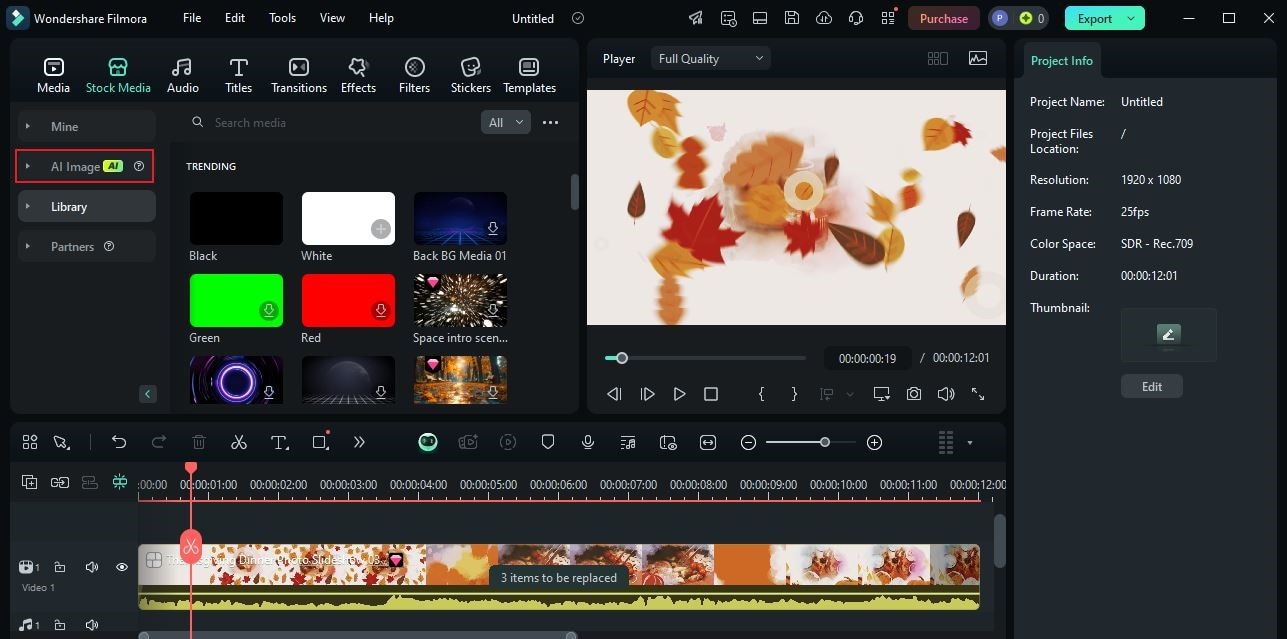Step to the previous frame

pos(615,394)
